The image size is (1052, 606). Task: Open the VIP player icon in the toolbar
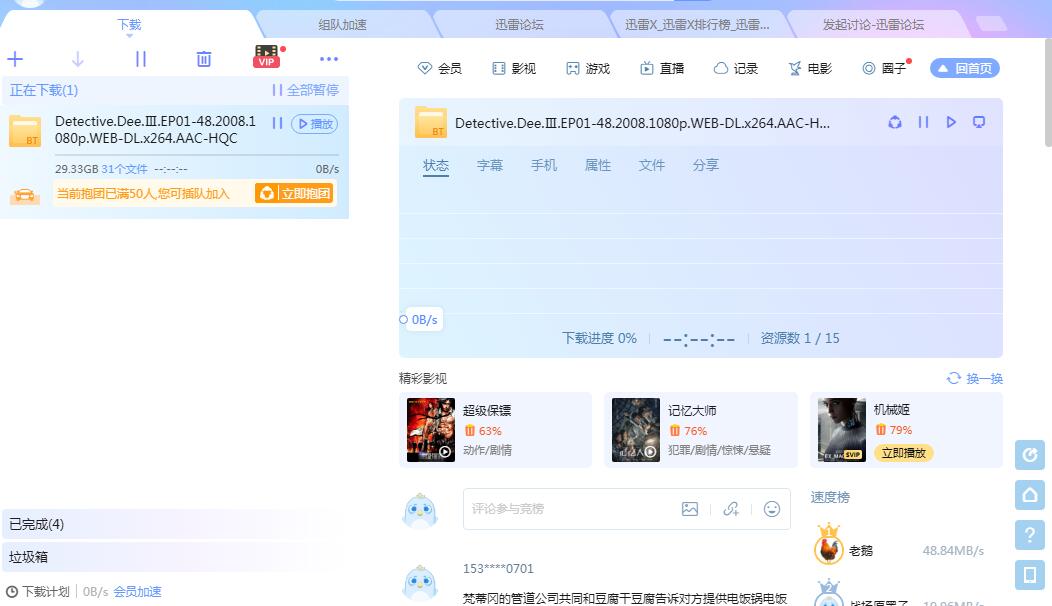(x=266, y=59)
